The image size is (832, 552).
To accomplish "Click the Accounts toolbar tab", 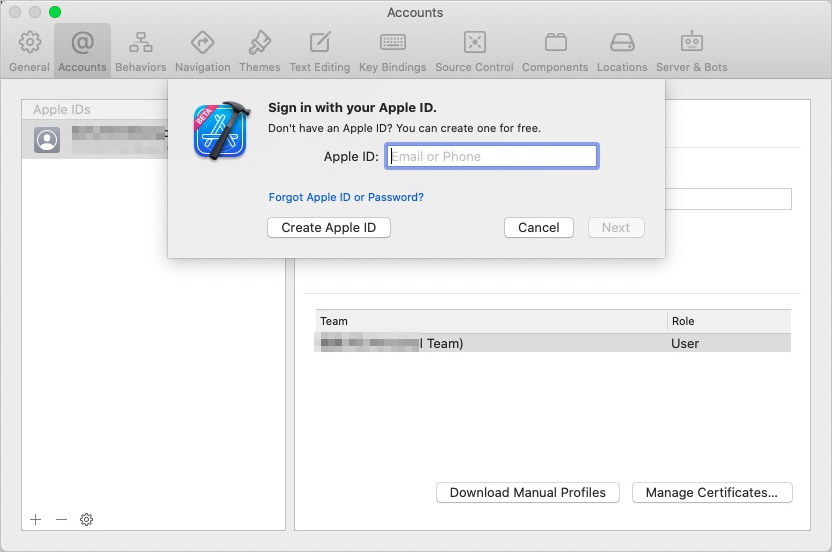I will tap(83, 50).
